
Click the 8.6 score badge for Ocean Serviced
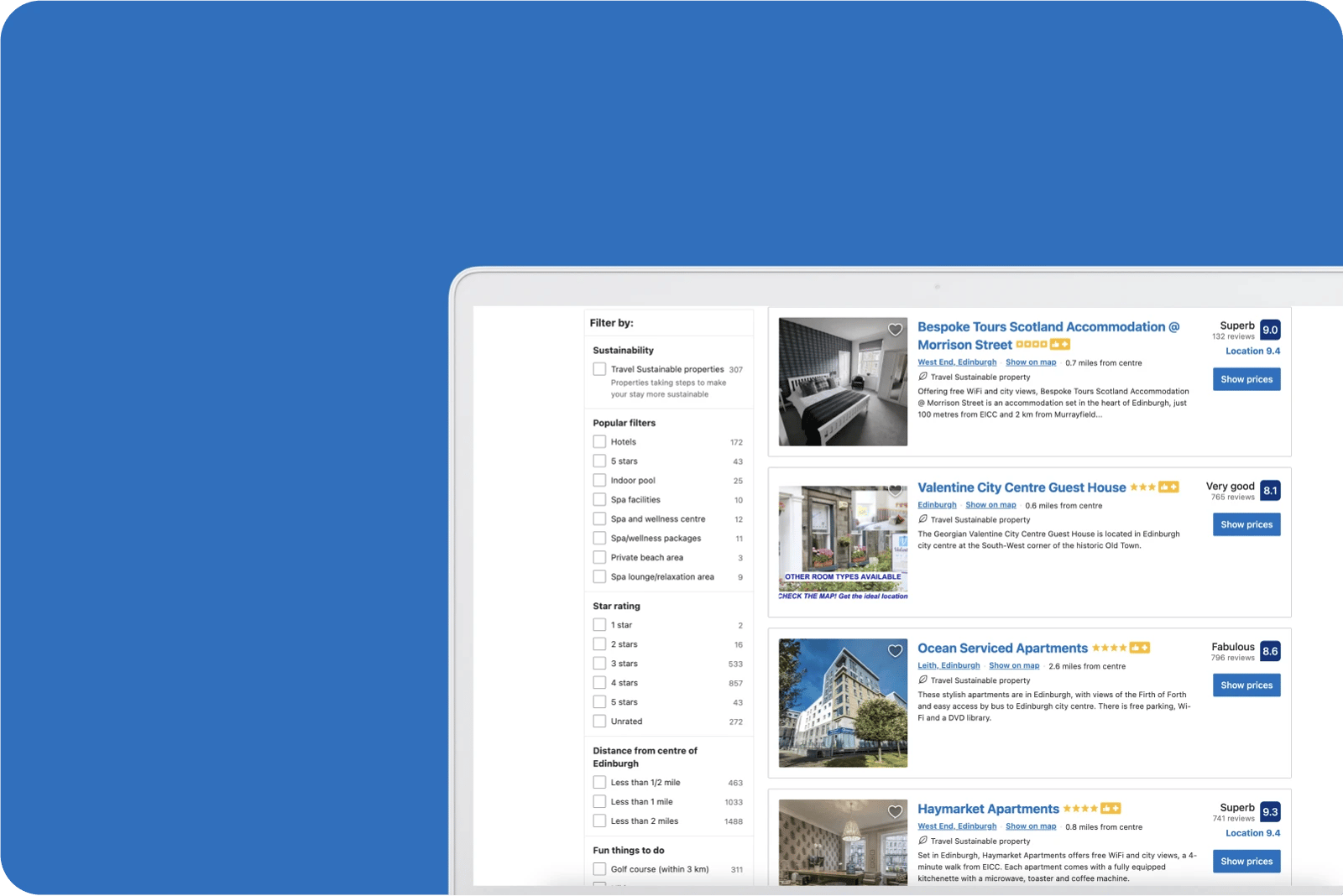[1270, 651]
